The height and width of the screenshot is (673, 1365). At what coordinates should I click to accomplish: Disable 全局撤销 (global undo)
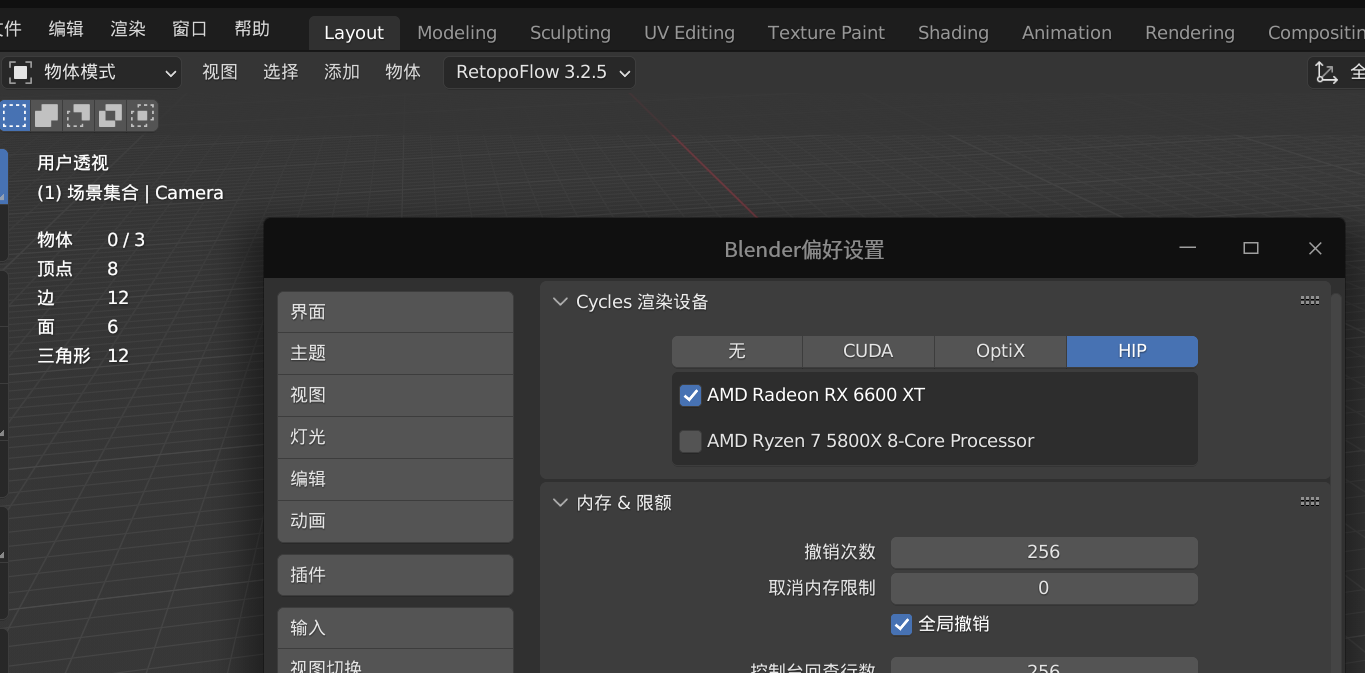(x=901, y=624)
